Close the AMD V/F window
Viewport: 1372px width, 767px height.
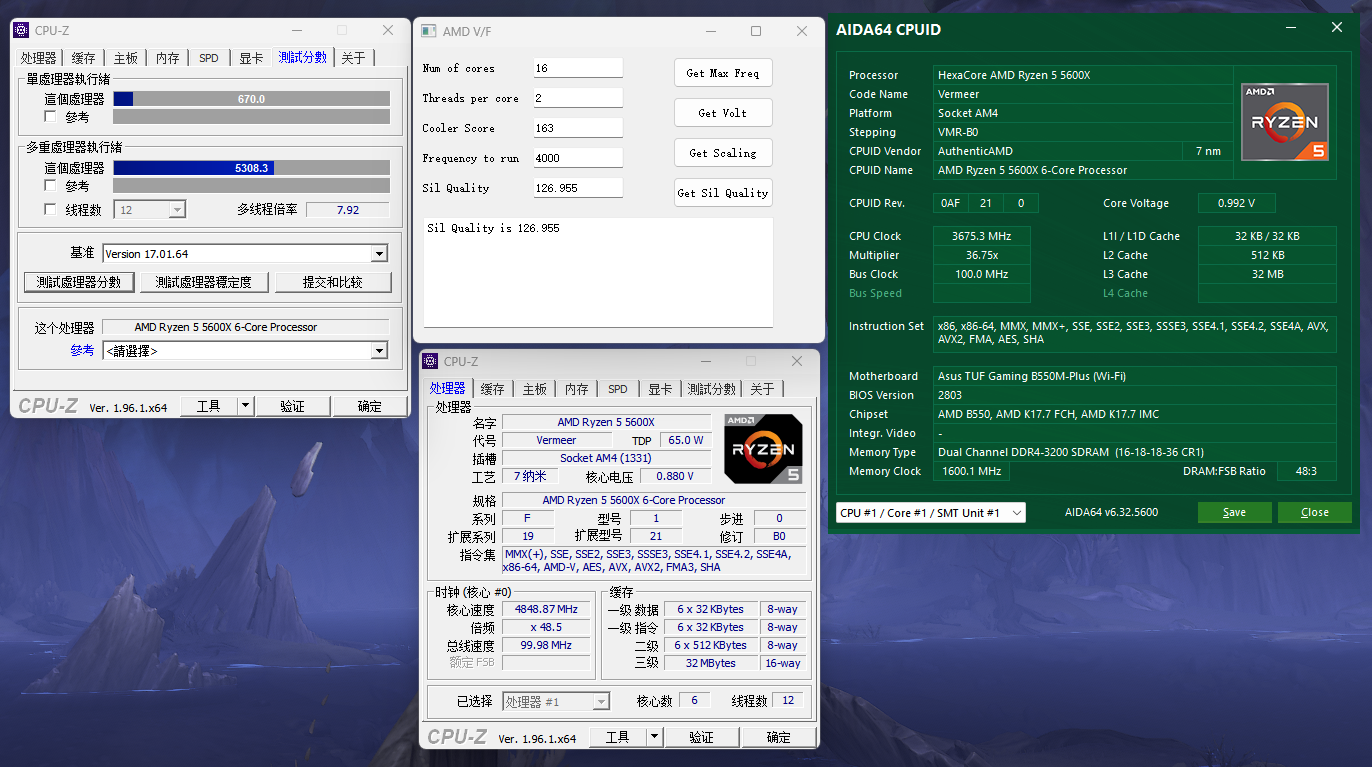(801, 31)
